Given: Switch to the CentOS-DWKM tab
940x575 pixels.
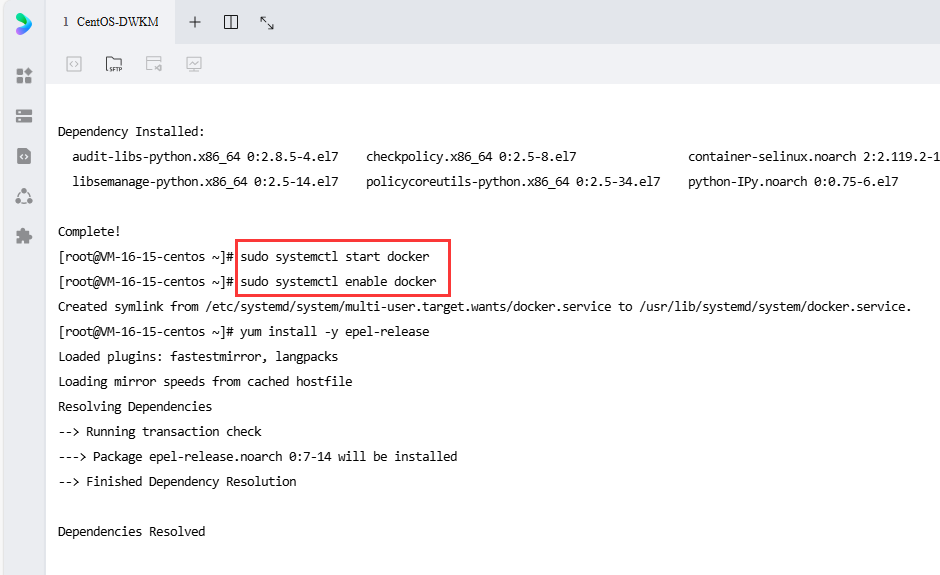Looking at the screenshot, I should click(x=111, y=22).
